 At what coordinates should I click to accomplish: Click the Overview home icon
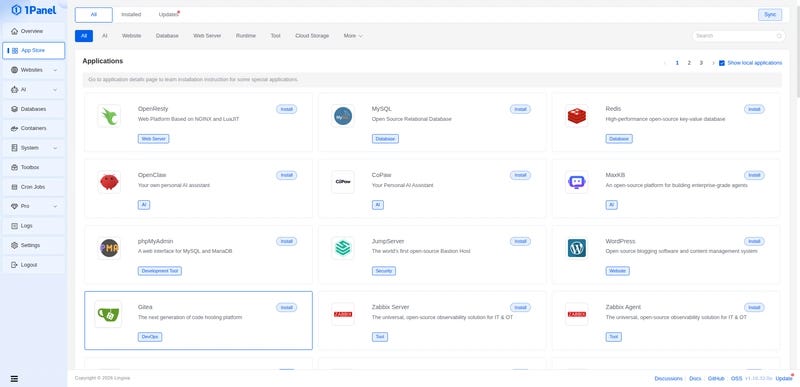coord(14,31)
